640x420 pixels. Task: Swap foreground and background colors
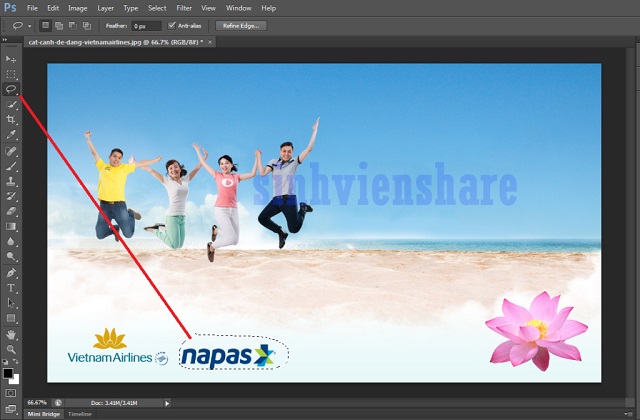pyautogui.click(x=16, y=362)
